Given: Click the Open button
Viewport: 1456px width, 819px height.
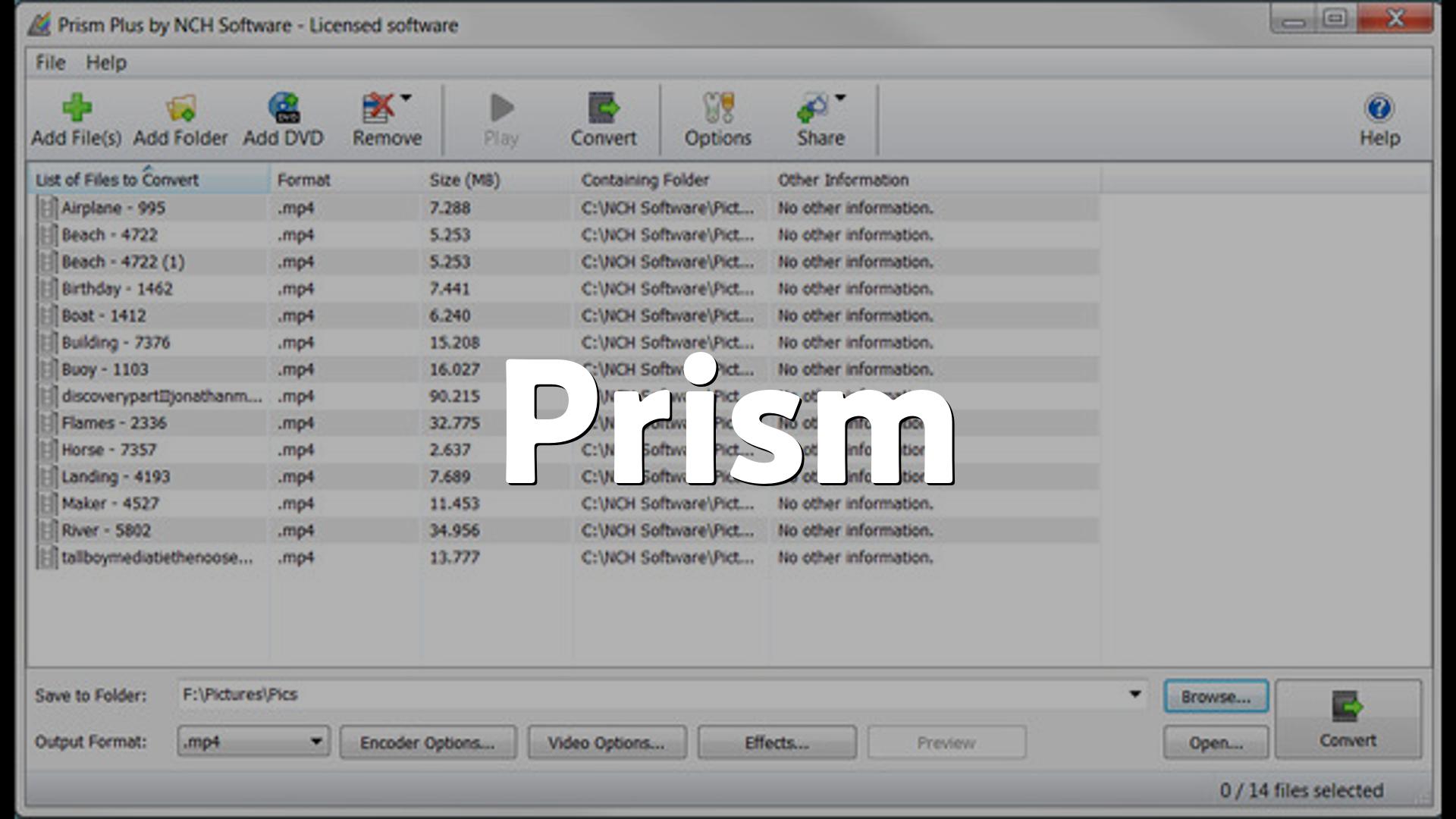Looking at the screenshot, I should point(1216,742).
